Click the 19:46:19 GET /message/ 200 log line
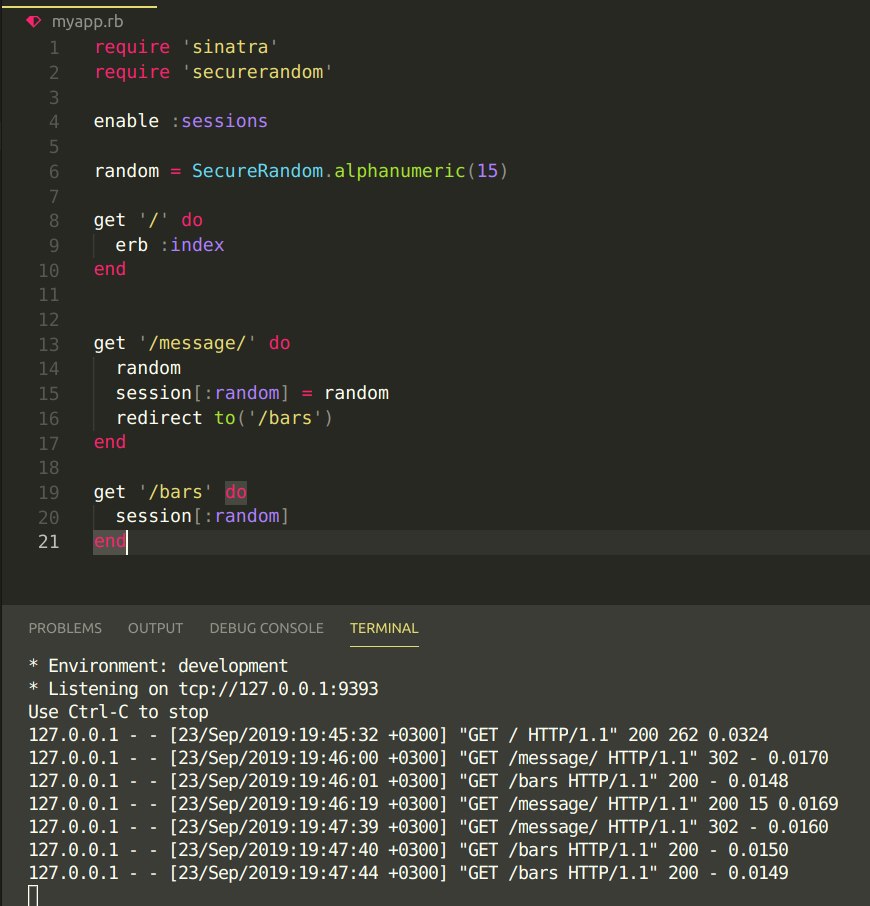Viewport: 870px width, 906px height. (x=433, y=804)
